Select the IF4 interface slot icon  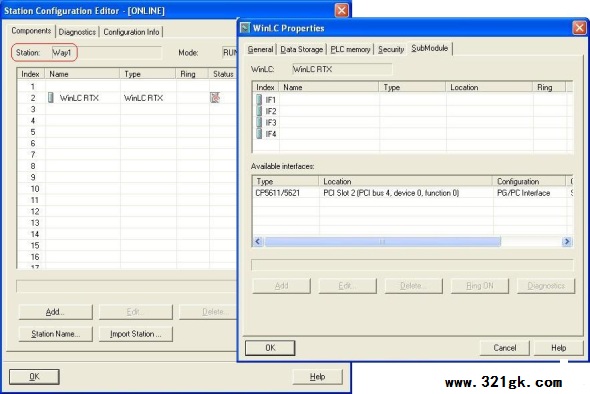(x=259, y=134)
